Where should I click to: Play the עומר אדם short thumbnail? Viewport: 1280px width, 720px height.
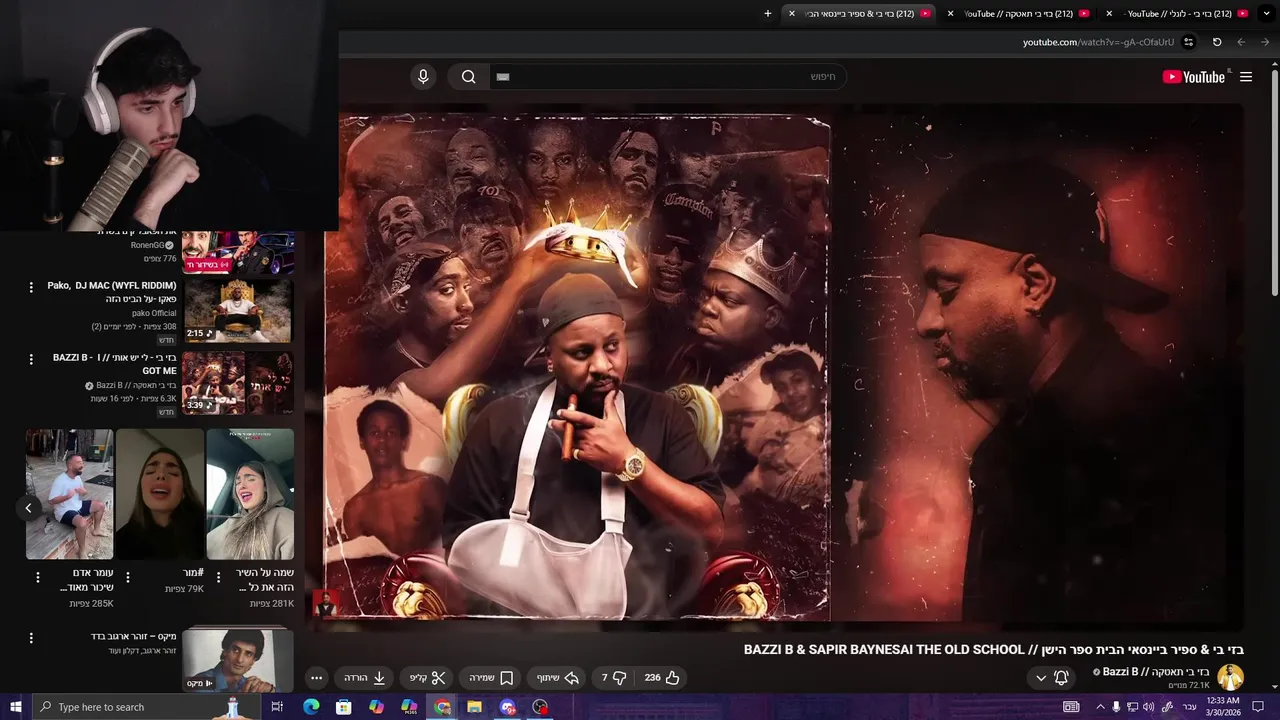click(70, 494)
